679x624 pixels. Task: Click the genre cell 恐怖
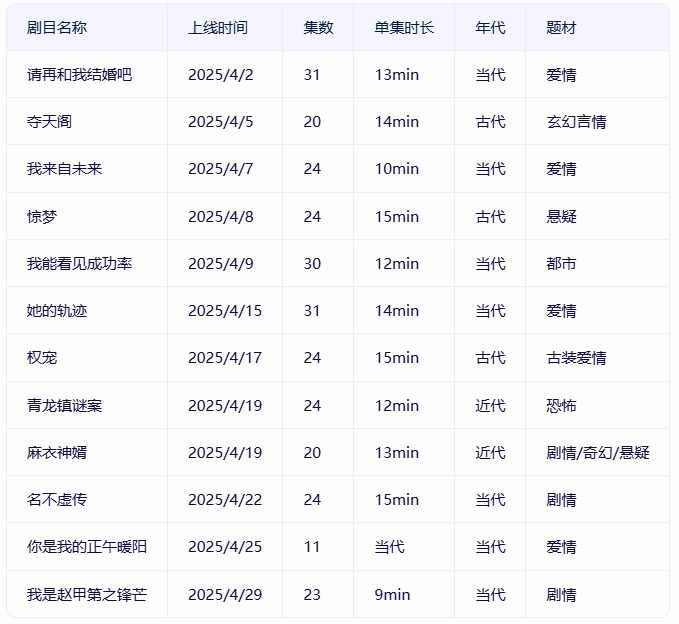(561, 405)
